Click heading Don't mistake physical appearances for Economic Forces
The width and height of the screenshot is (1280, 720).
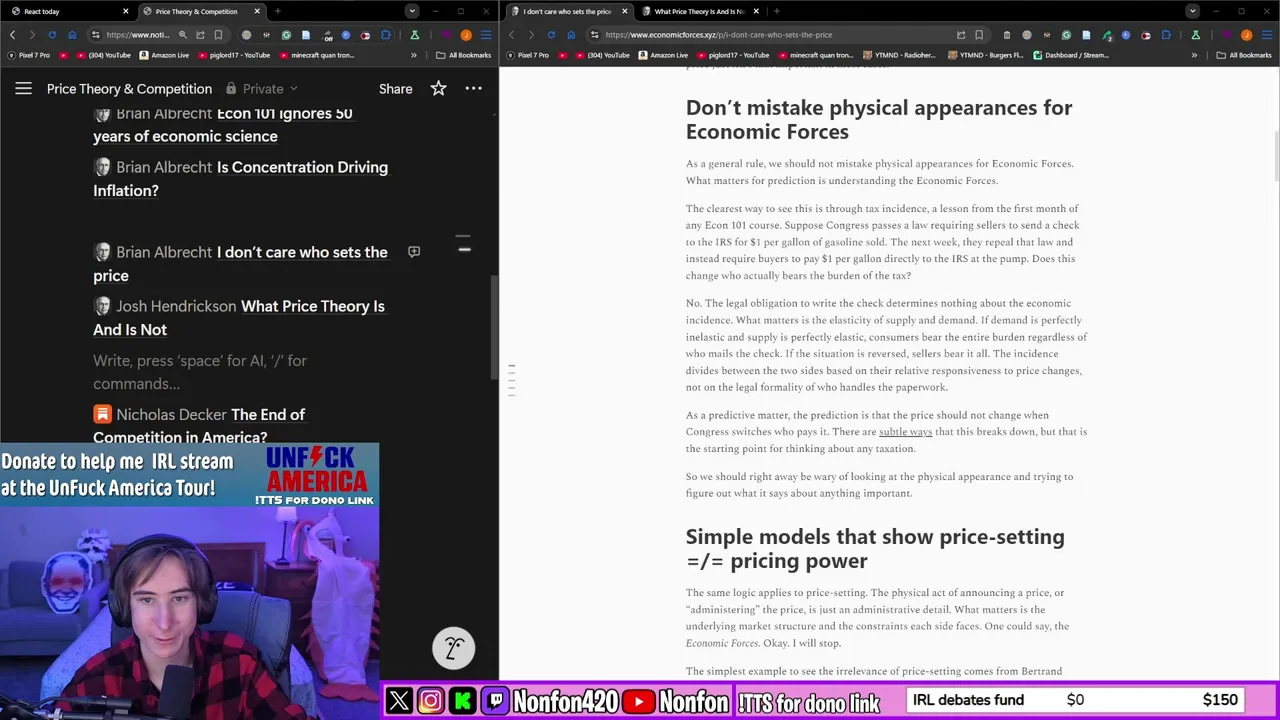click(878, 119)
